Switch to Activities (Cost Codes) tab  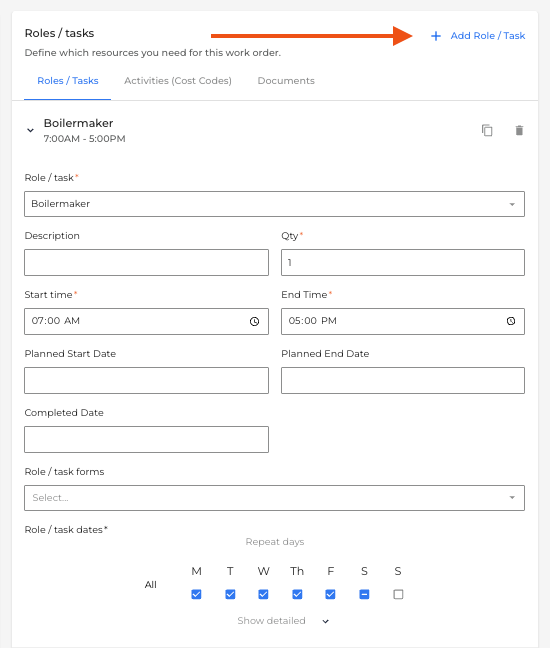[178, 81]
